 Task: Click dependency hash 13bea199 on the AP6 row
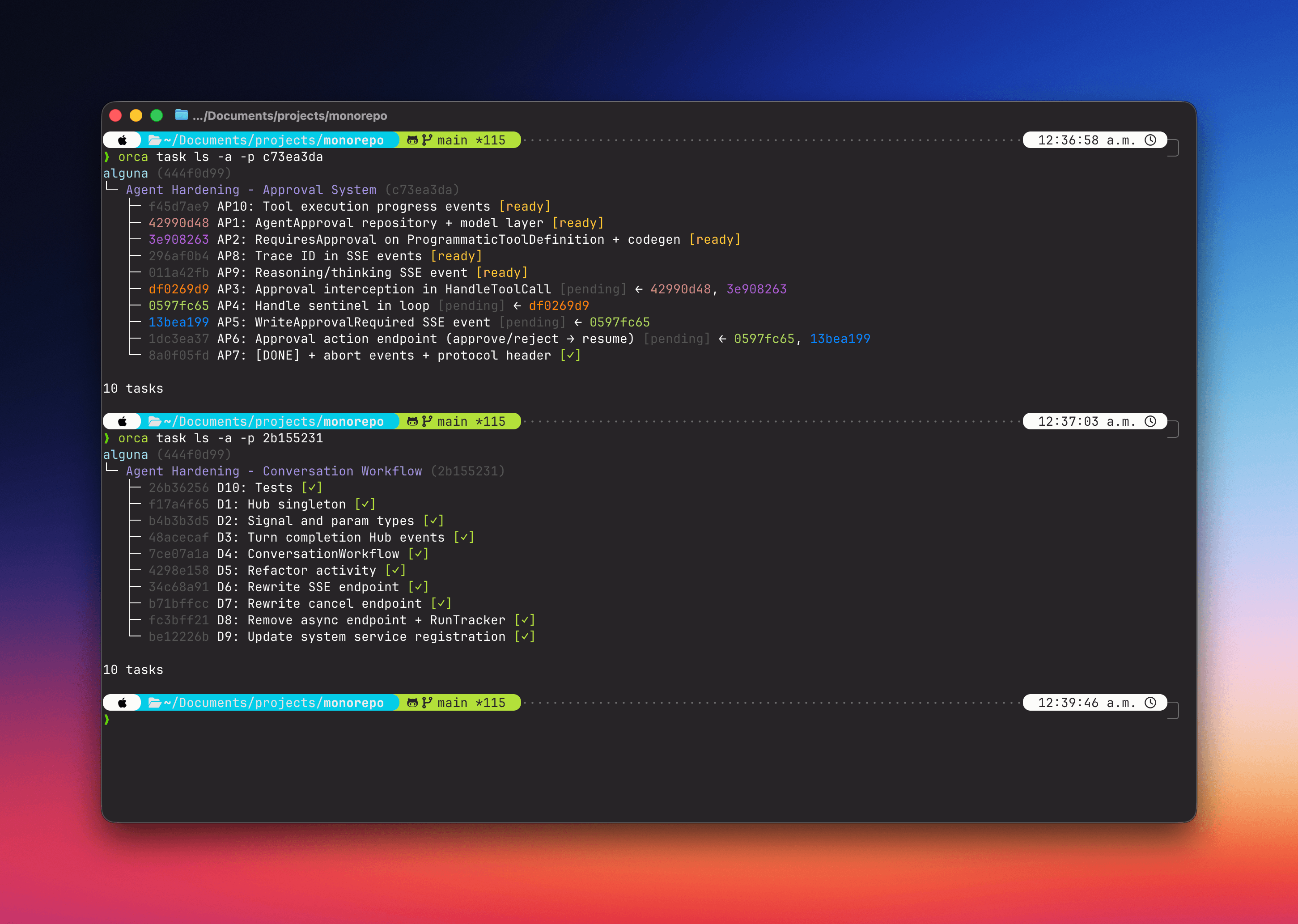tap(840, 339)
